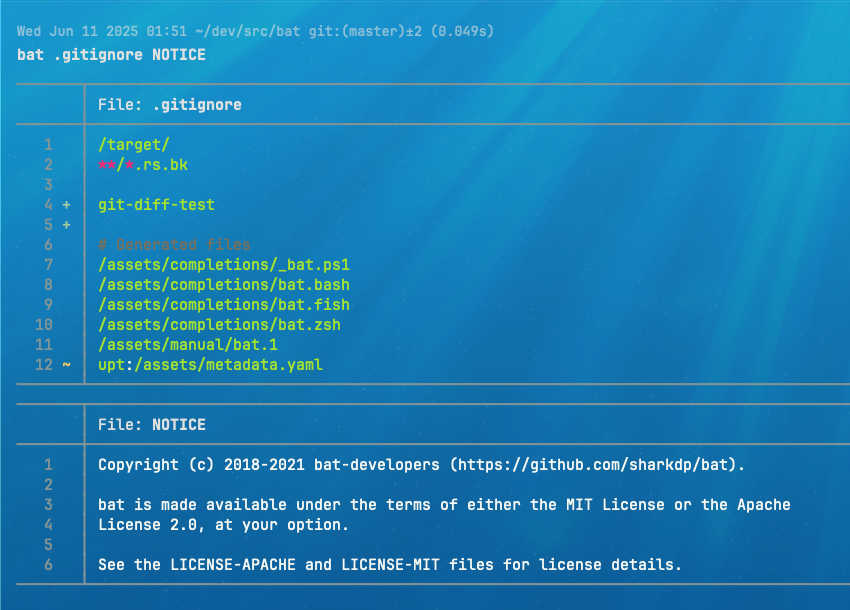Click the line '**/*.rs.bk'
Viewport: 850px width, 610px height.
pos(143,165)
